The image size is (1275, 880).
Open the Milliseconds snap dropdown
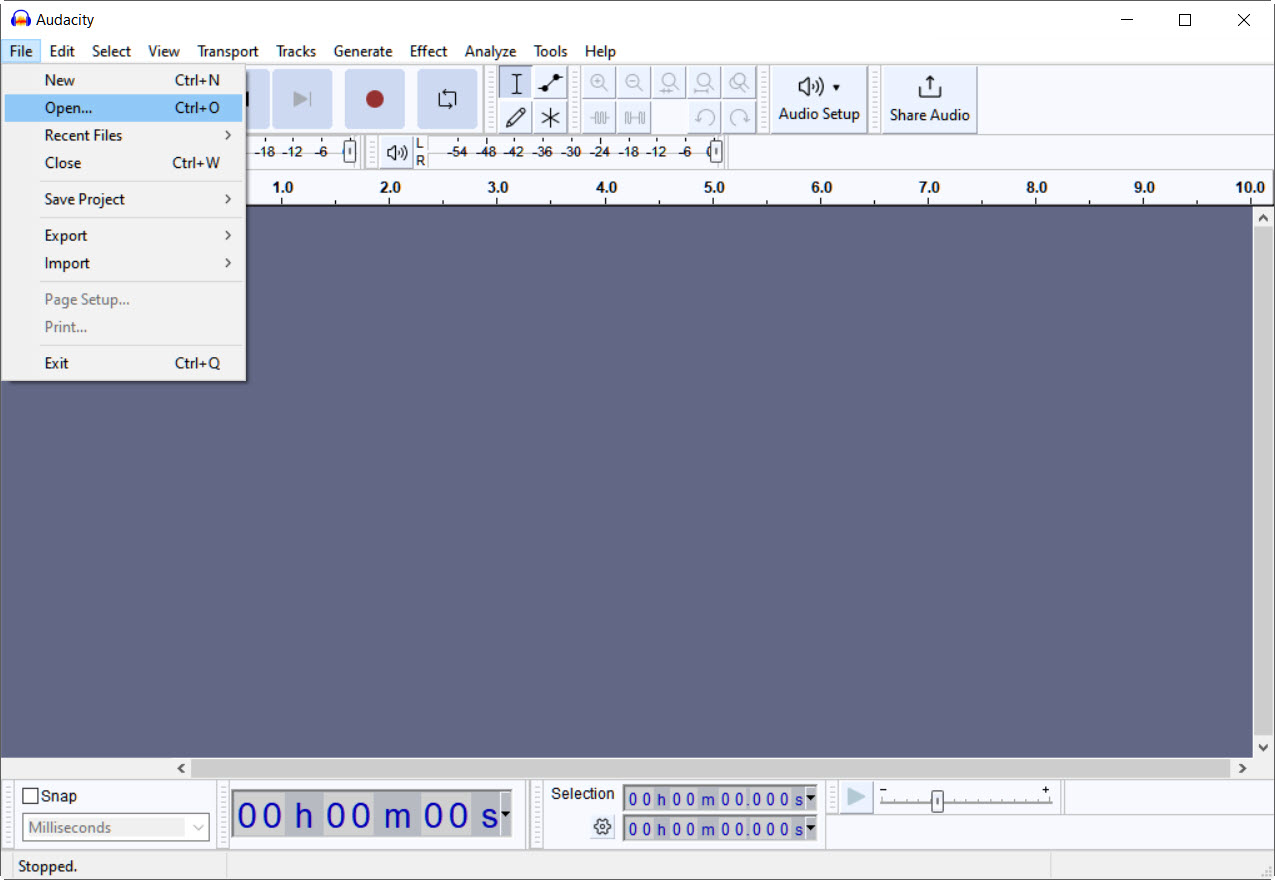pyautogui.click(x=116, y=827)
